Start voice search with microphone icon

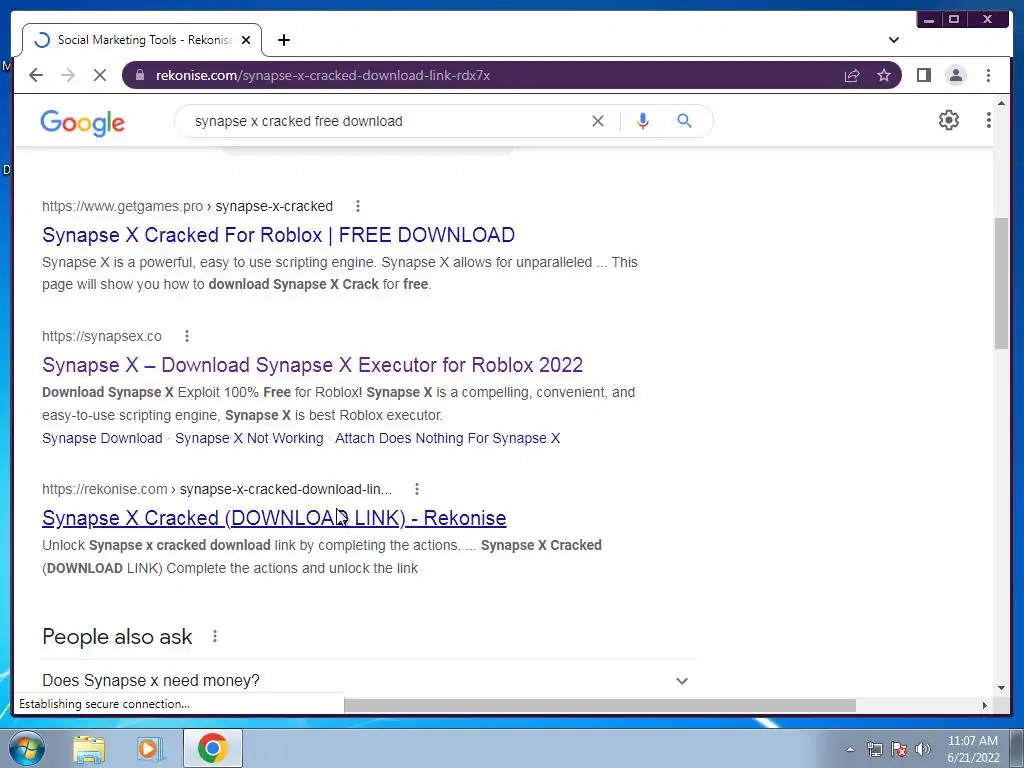click(643, 121)
